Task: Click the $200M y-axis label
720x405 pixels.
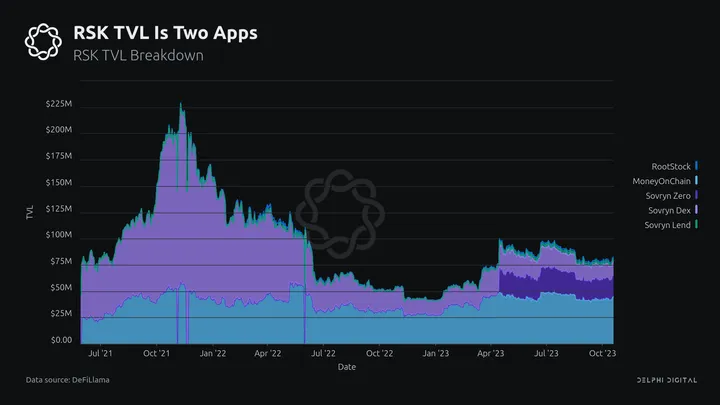Action: coord(58,130)
